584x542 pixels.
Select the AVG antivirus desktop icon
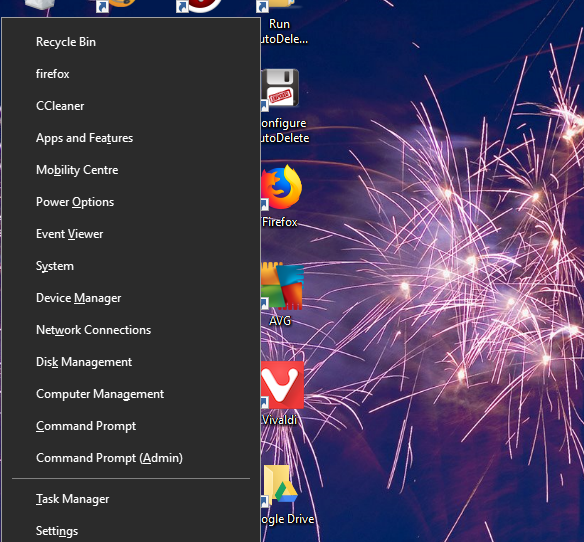(282, 286)
